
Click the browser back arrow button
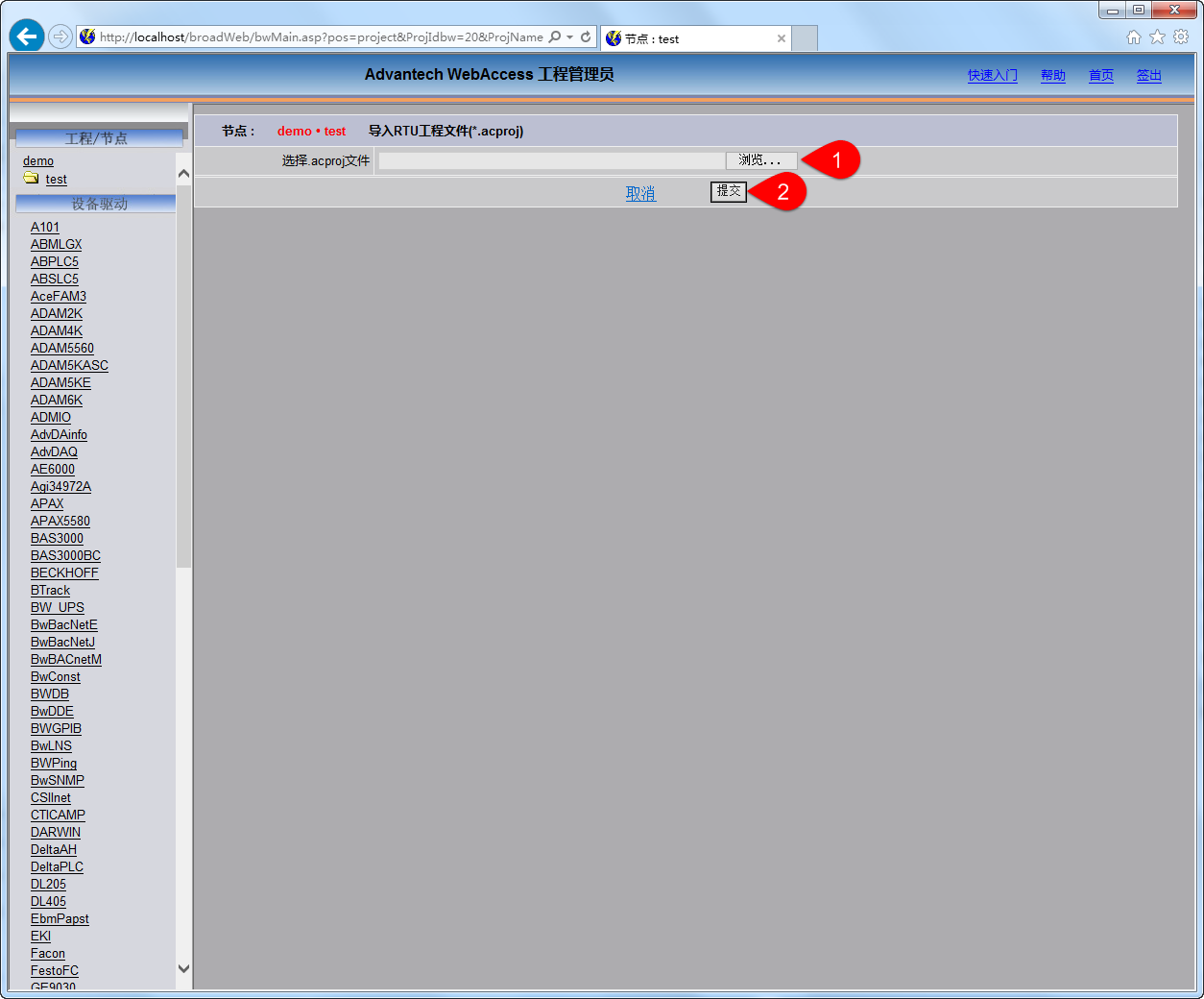pyautogui.click(x=27, y=37)
